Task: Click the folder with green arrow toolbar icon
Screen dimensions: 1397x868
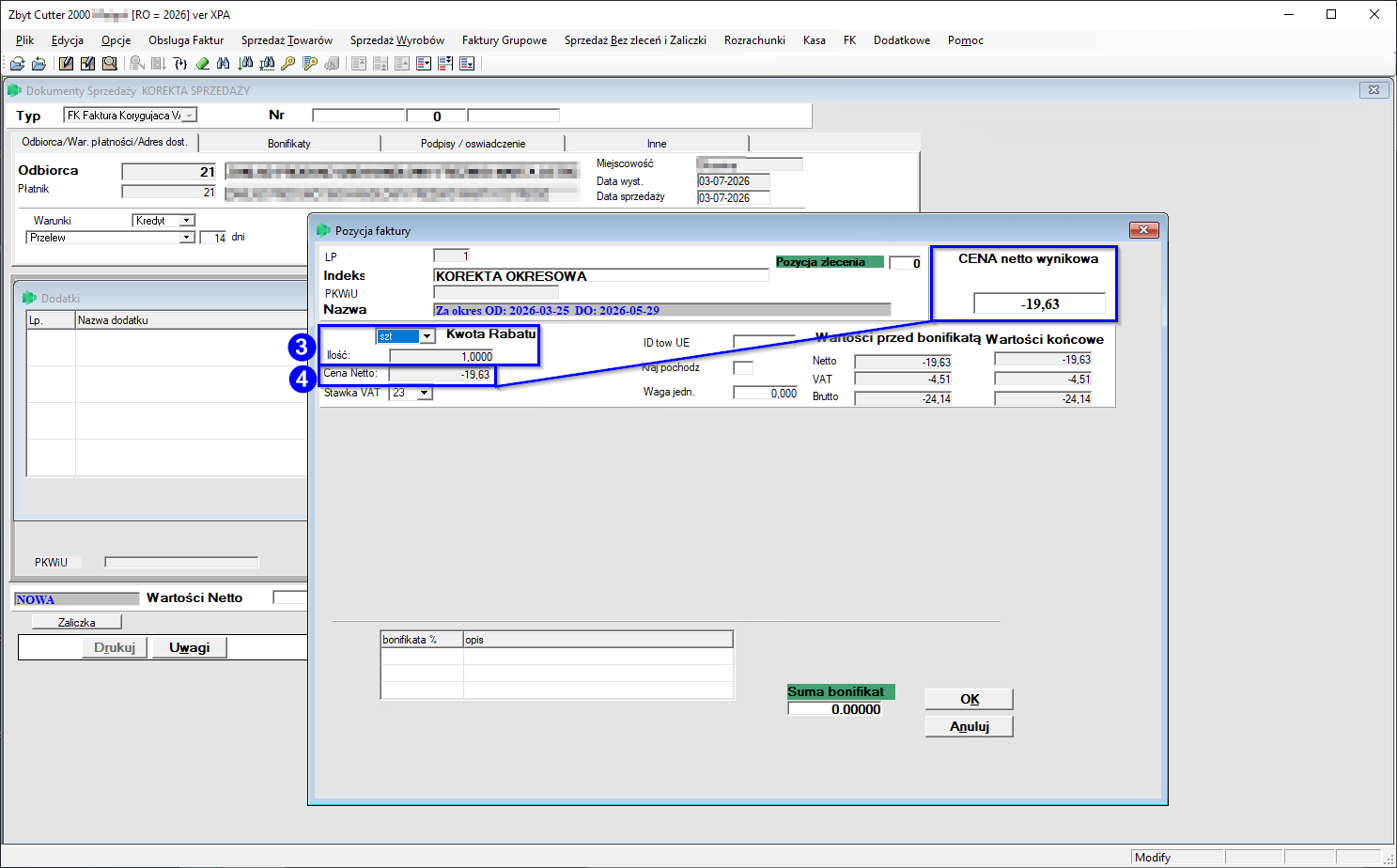Action: pos(17,64)
